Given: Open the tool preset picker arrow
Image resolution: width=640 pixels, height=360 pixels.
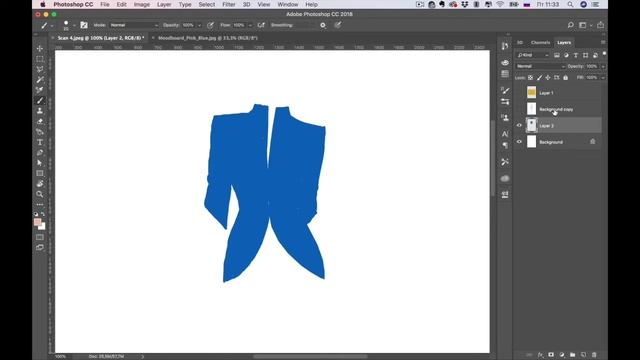Looking at the screenshot, I should point(52,25).
